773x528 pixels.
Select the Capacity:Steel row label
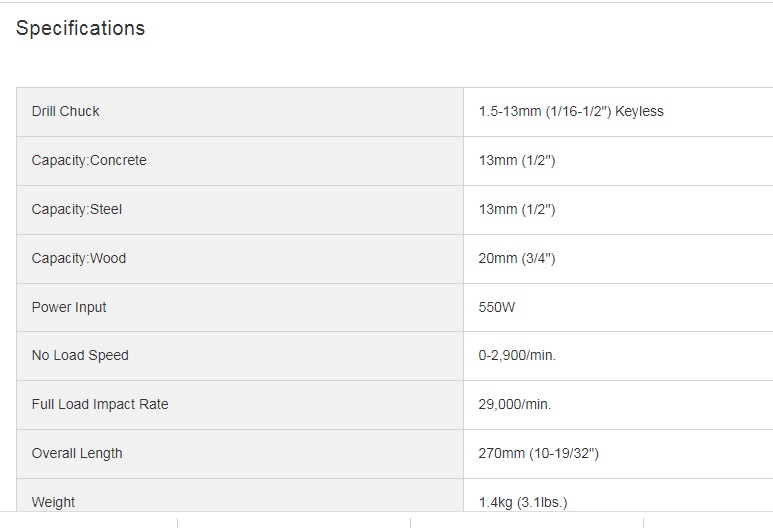pyautogui.click(x=76, y=209)
